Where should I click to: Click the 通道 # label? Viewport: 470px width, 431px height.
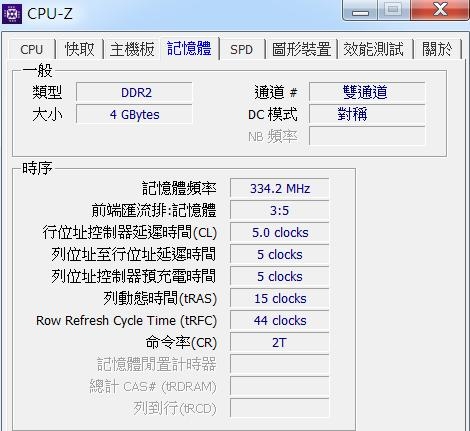click(276, 92)
